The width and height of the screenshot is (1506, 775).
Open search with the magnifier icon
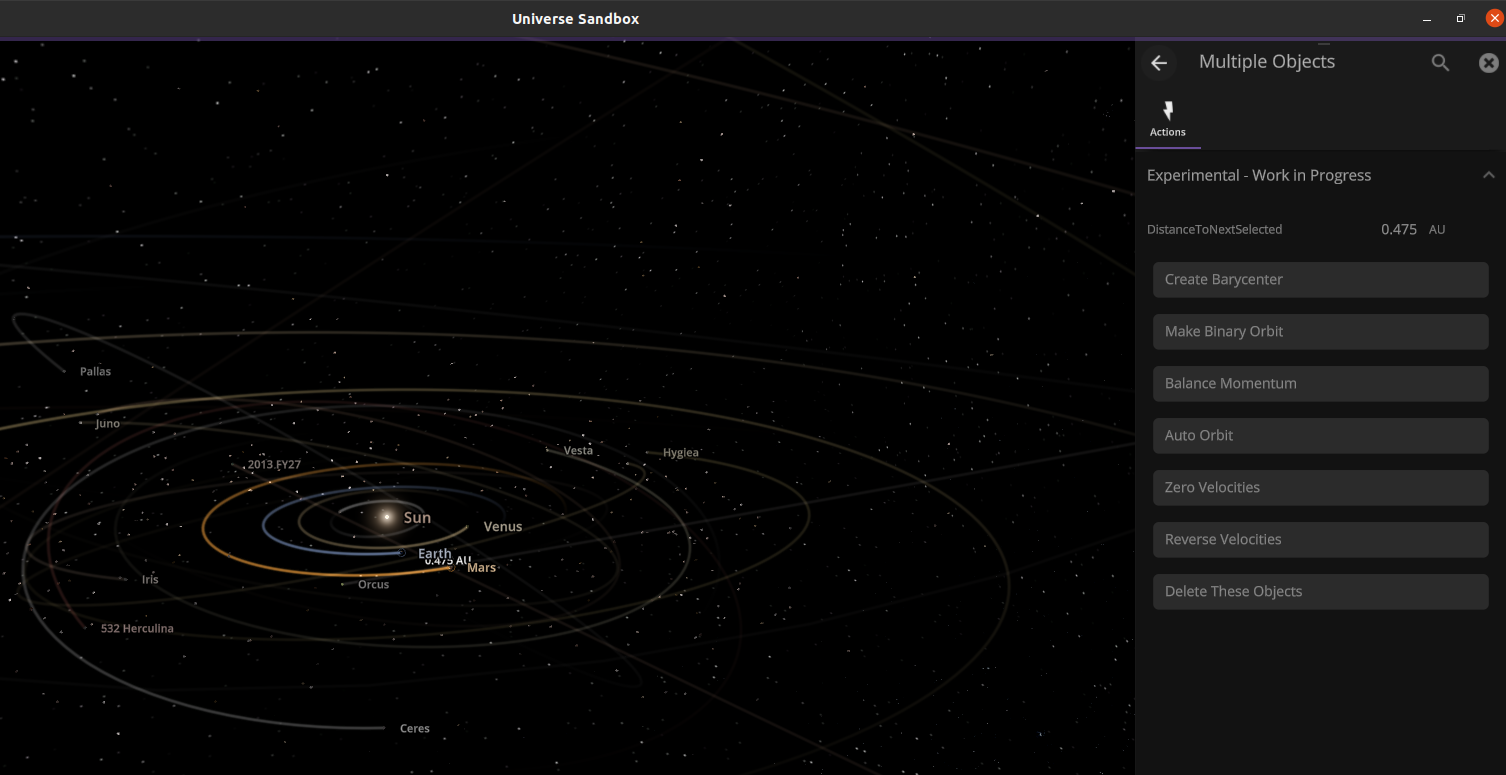1440,63
